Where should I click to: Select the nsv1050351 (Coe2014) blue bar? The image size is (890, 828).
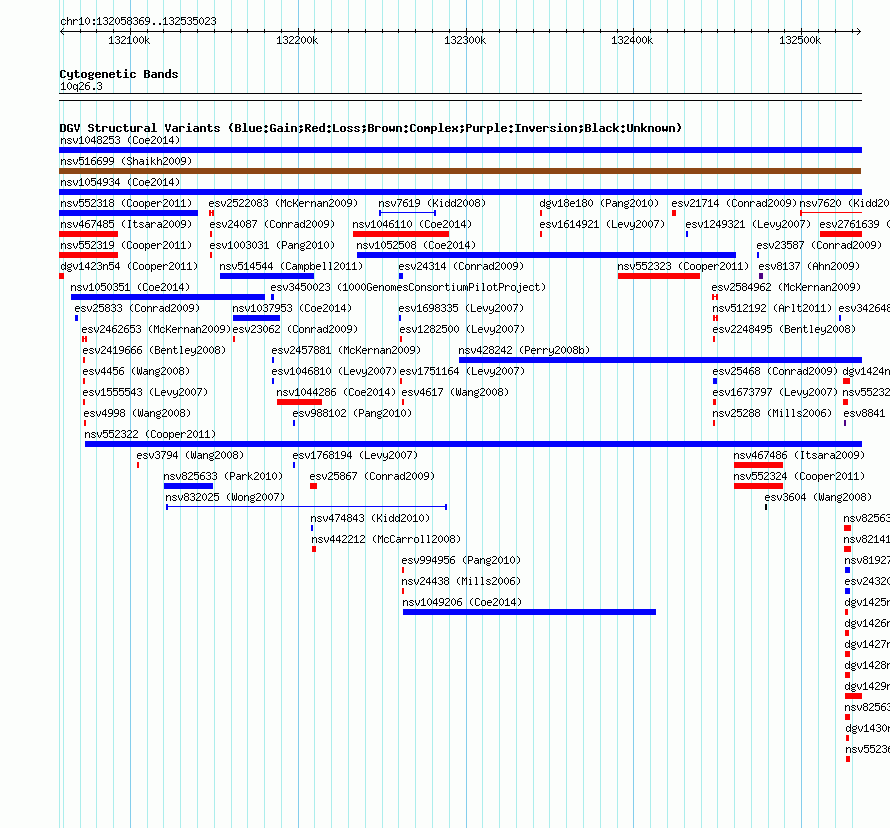(168, 297)
